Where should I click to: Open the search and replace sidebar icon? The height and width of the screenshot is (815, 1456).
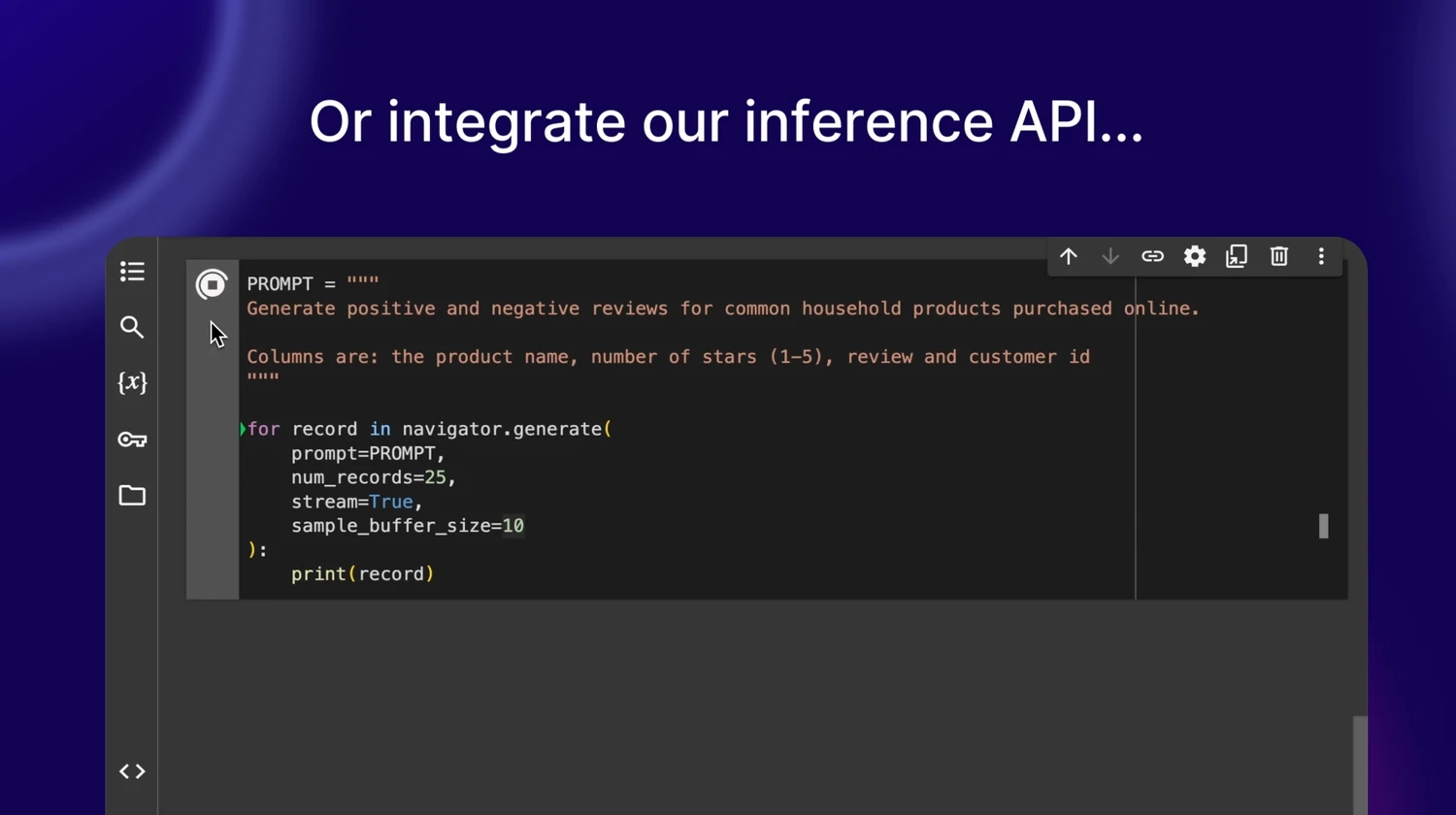click(x=132, y=327)
